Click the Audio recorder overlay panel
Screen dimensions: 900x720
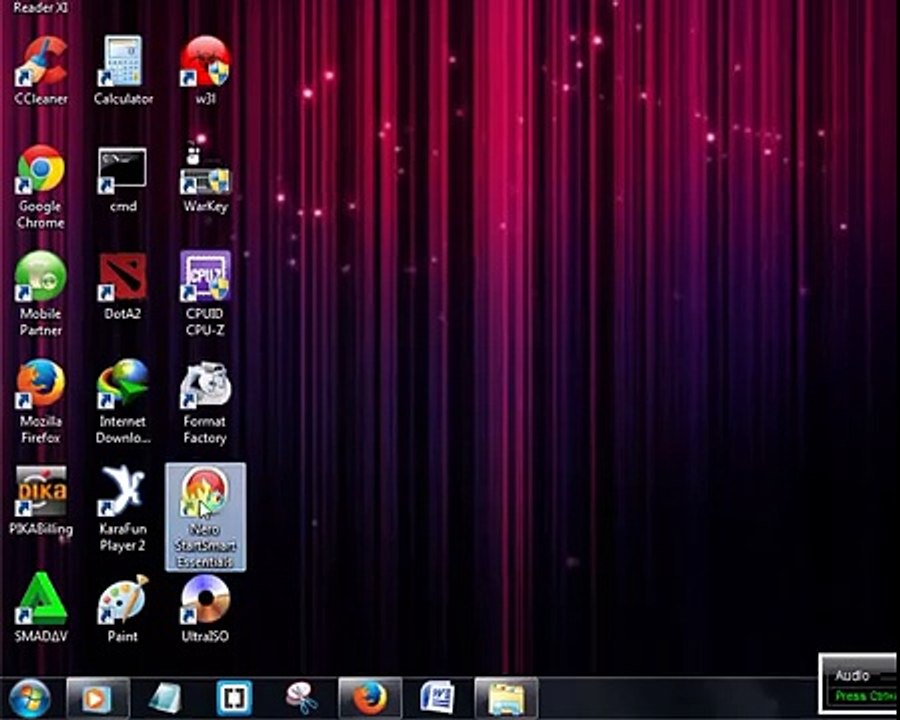859,683
